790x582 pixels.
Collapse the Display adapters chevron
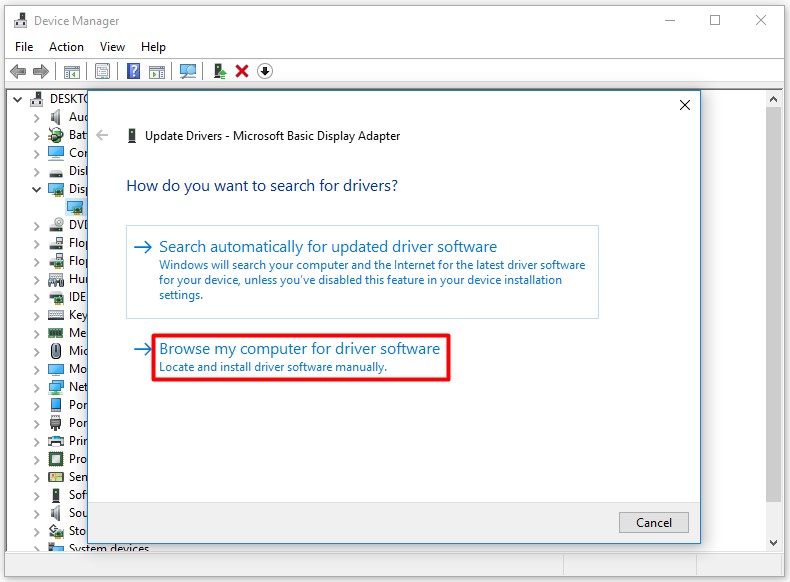point(36,189)
